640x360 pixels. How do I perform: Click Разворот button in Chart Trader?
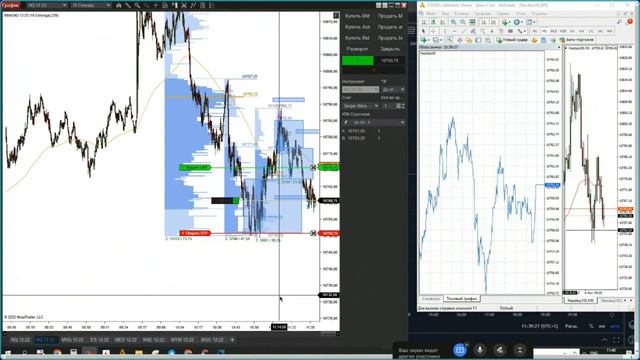click(357, 49)
